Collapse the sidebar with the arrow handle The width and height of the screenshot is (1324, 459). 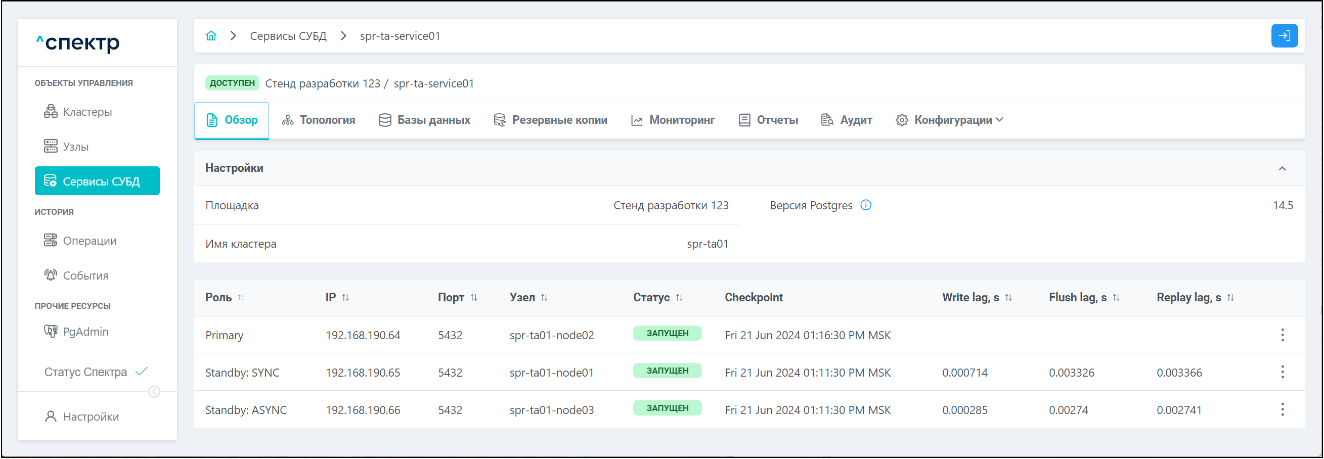coord(154,391)
